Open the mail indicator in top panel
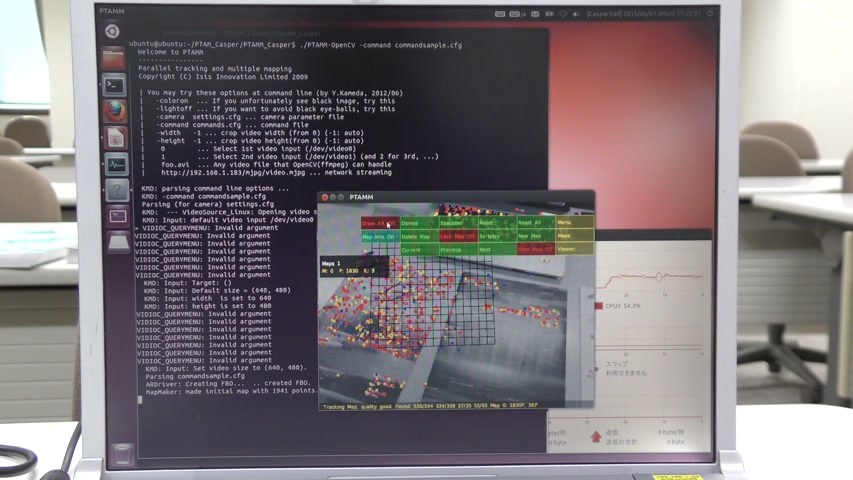This screenshot has height=480, width=853. point(535,14)
